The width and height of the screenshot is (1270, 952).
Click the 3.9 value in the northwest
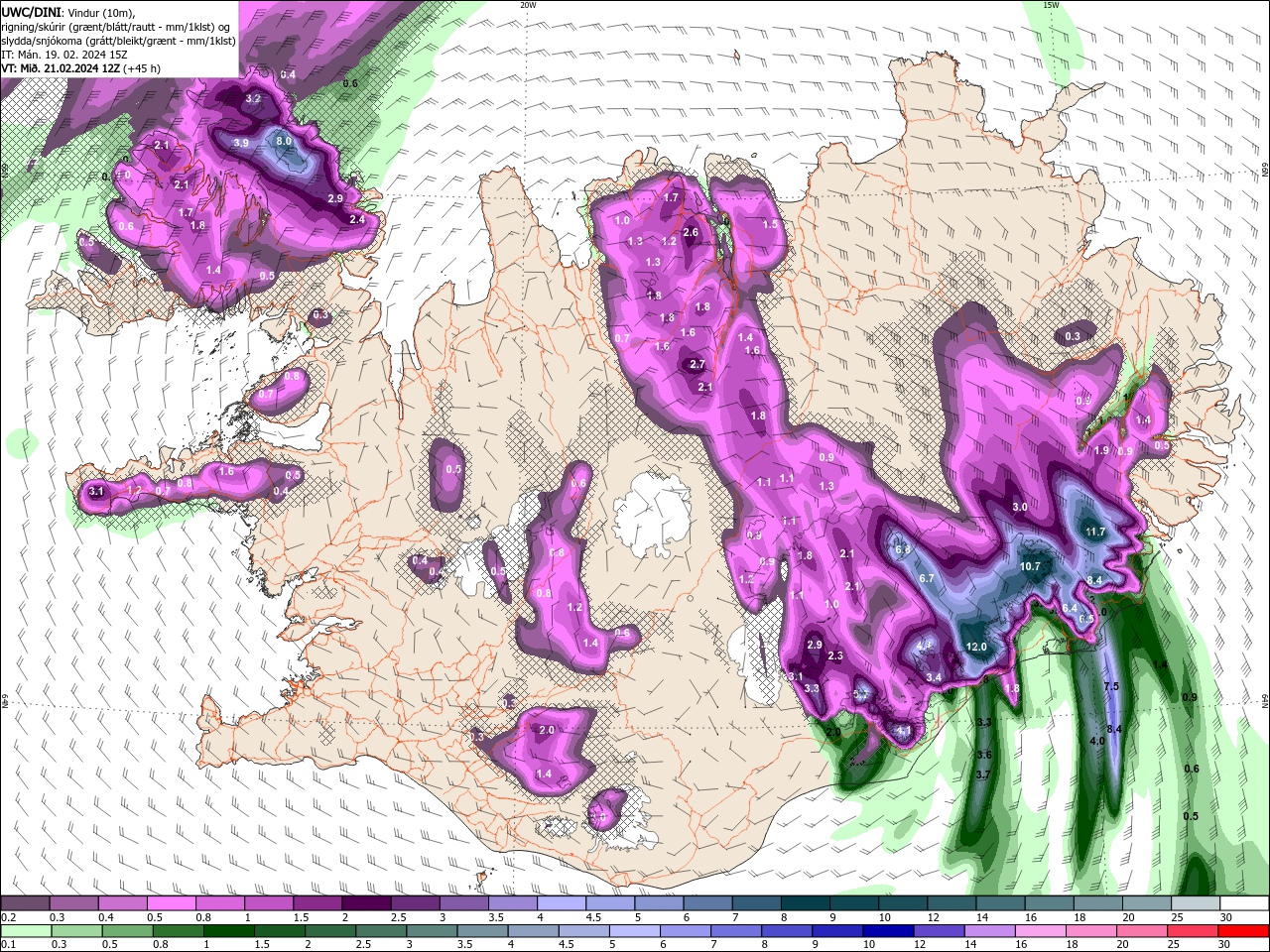tap(241, 143)
